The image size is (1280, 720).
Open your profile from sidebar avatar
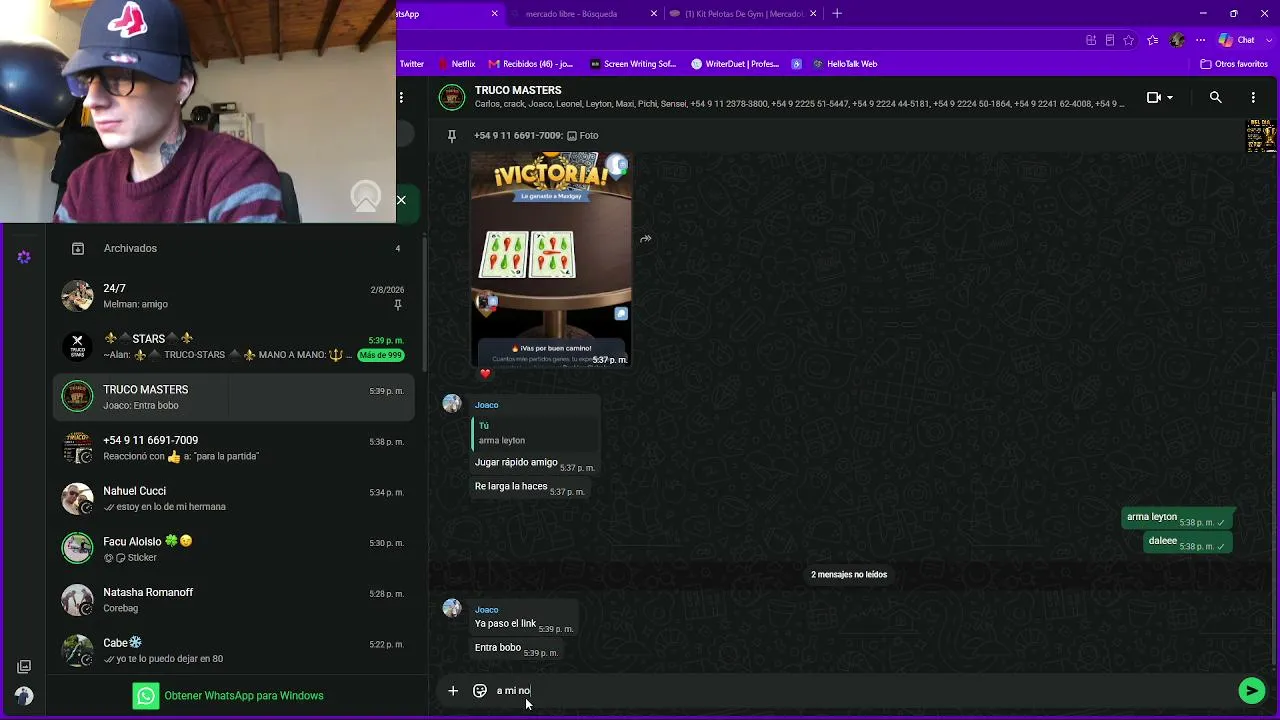[x=24, y=696]
